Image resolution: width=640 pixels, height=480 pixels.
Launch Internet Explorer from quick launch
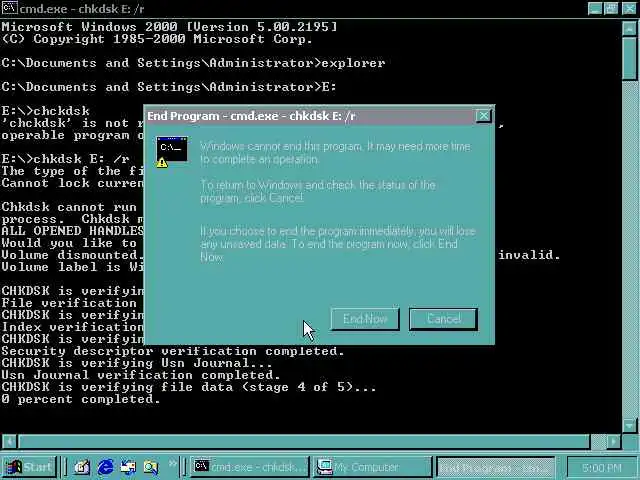pos(106,467)
